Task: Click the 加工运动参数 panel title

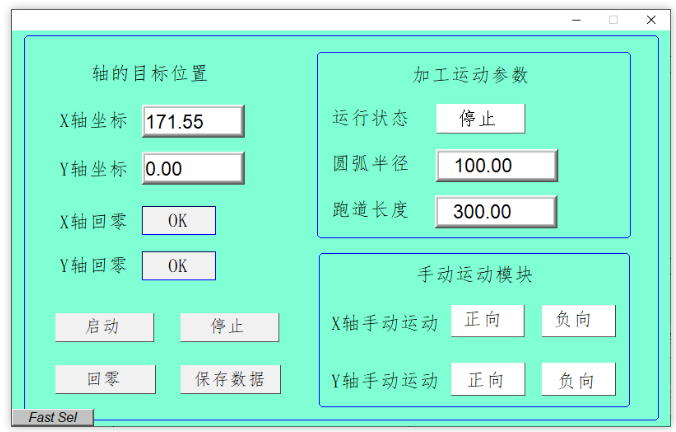Action: coord(470,75)
